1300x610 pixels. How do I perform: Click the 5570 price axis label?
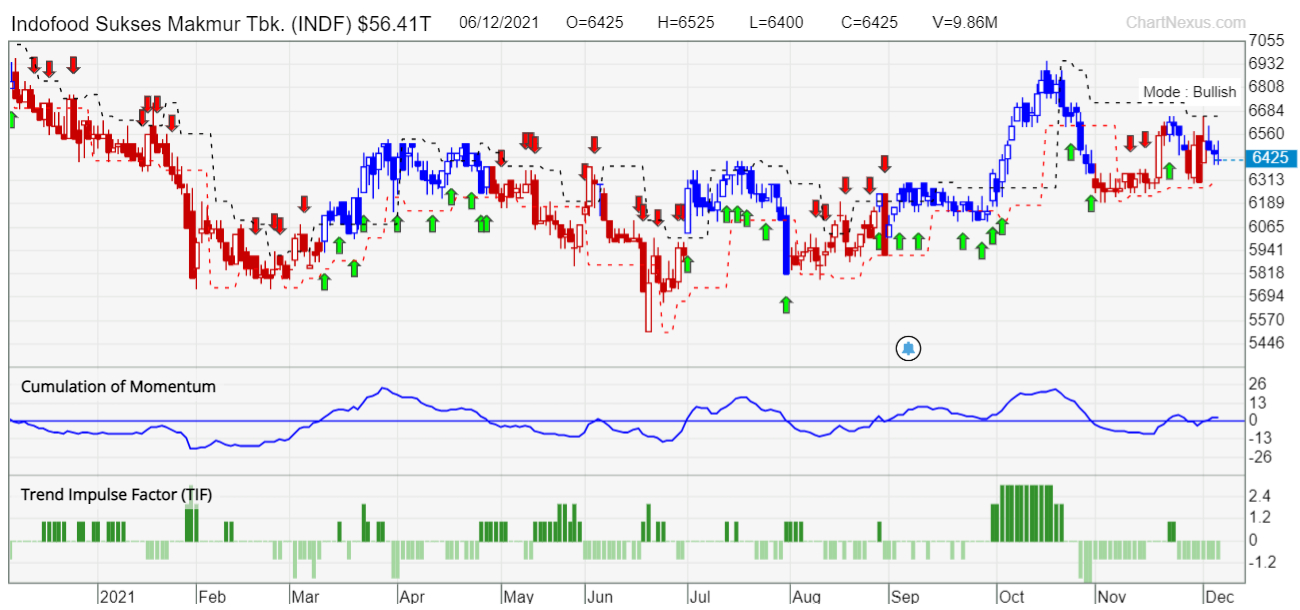pyautogui.click(x=1266, y=320)
